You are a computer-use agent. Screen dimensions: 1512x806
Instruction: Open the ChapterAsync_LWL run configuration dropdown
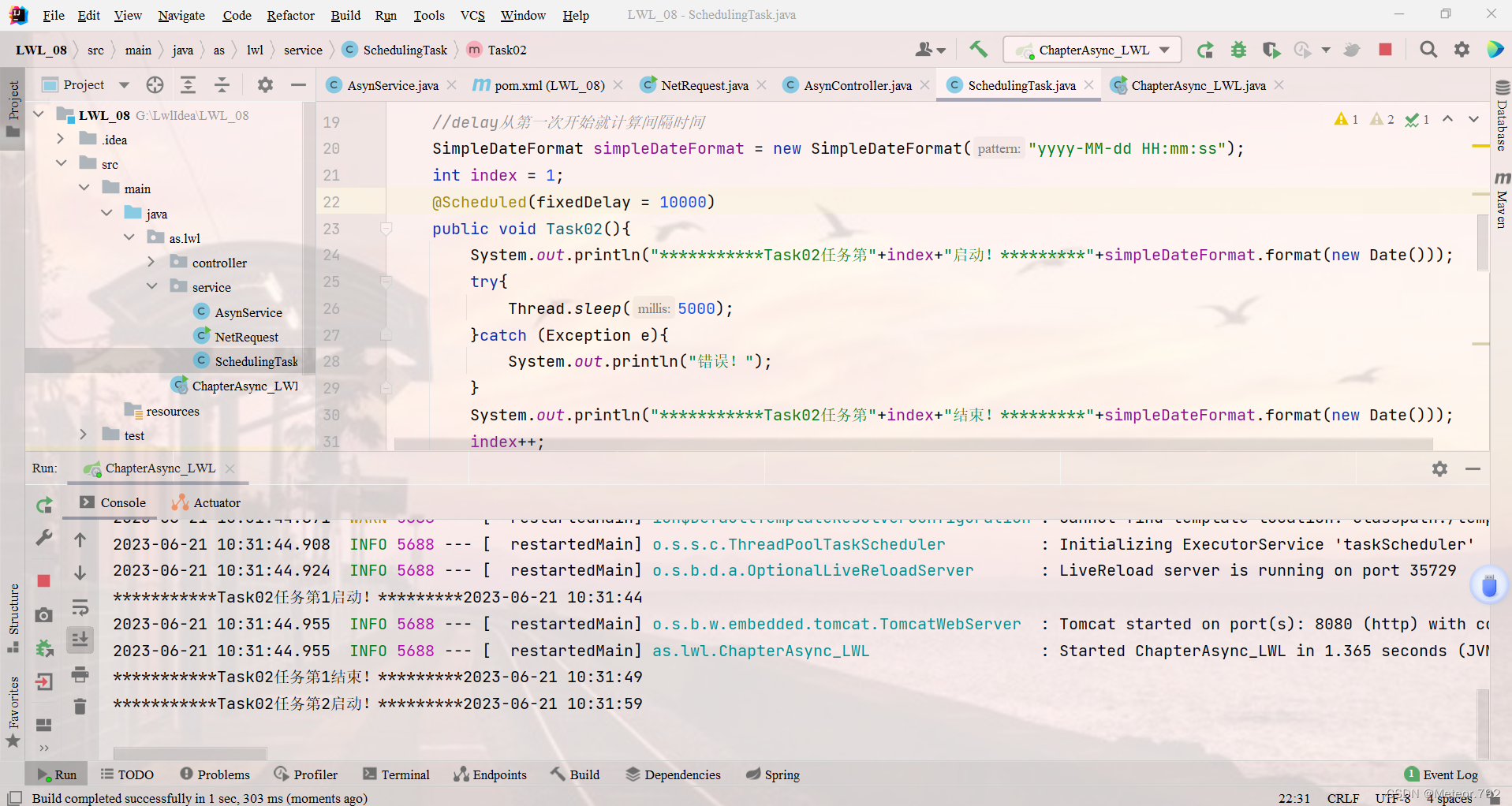click(1163, 49)
